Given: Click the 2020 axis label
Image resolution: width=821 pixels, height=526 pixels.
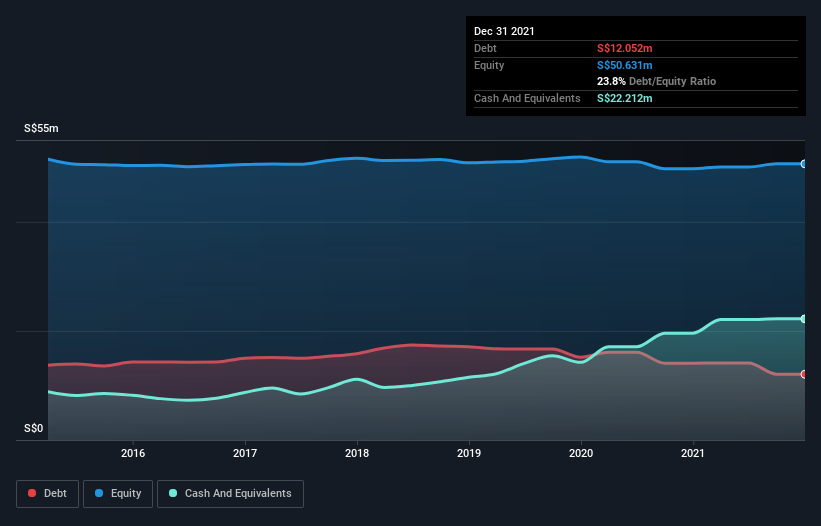Looking at the screenshot, I should pos(581,453).
